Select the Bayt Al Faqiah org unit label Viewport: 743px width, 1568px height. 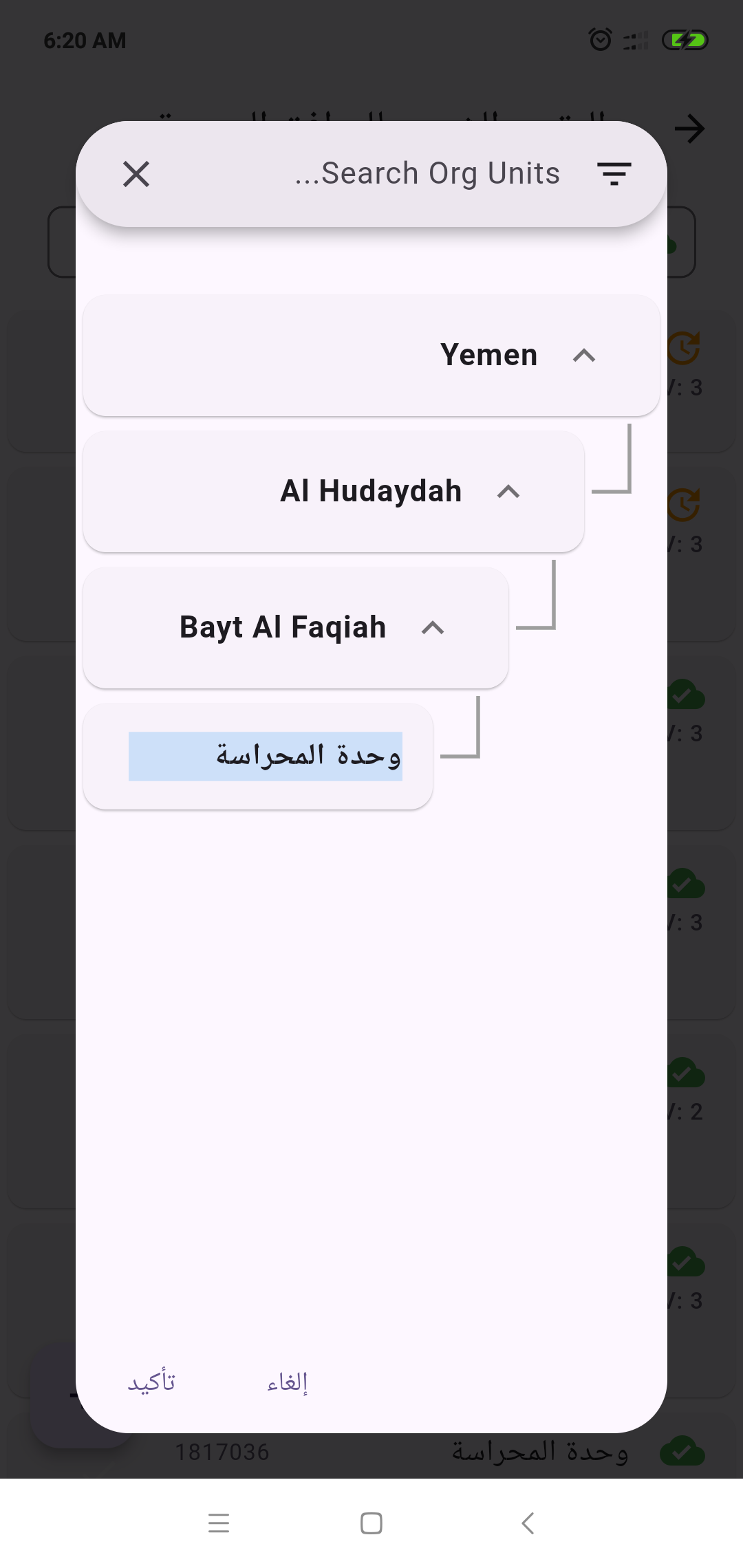click(x=283, y=627)
